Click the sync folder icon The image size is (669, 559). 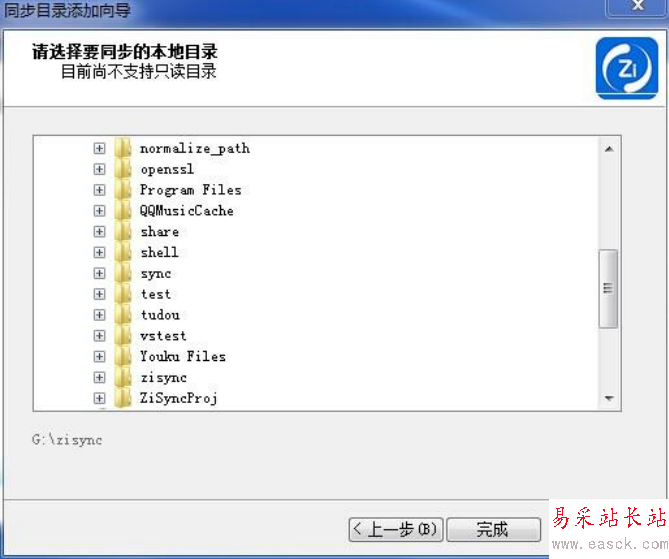(123, 273)
